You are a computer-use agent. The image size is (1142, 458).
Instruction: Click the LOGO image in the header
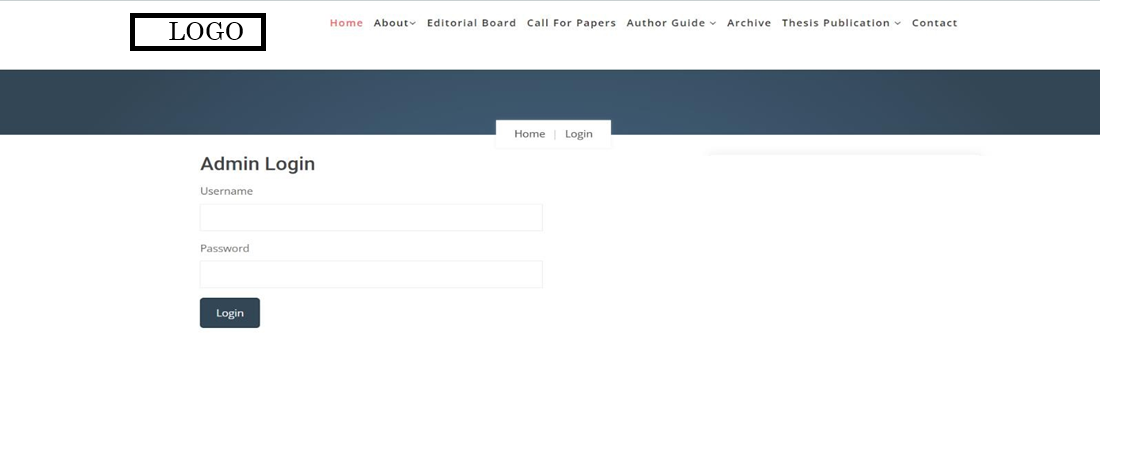198,32
